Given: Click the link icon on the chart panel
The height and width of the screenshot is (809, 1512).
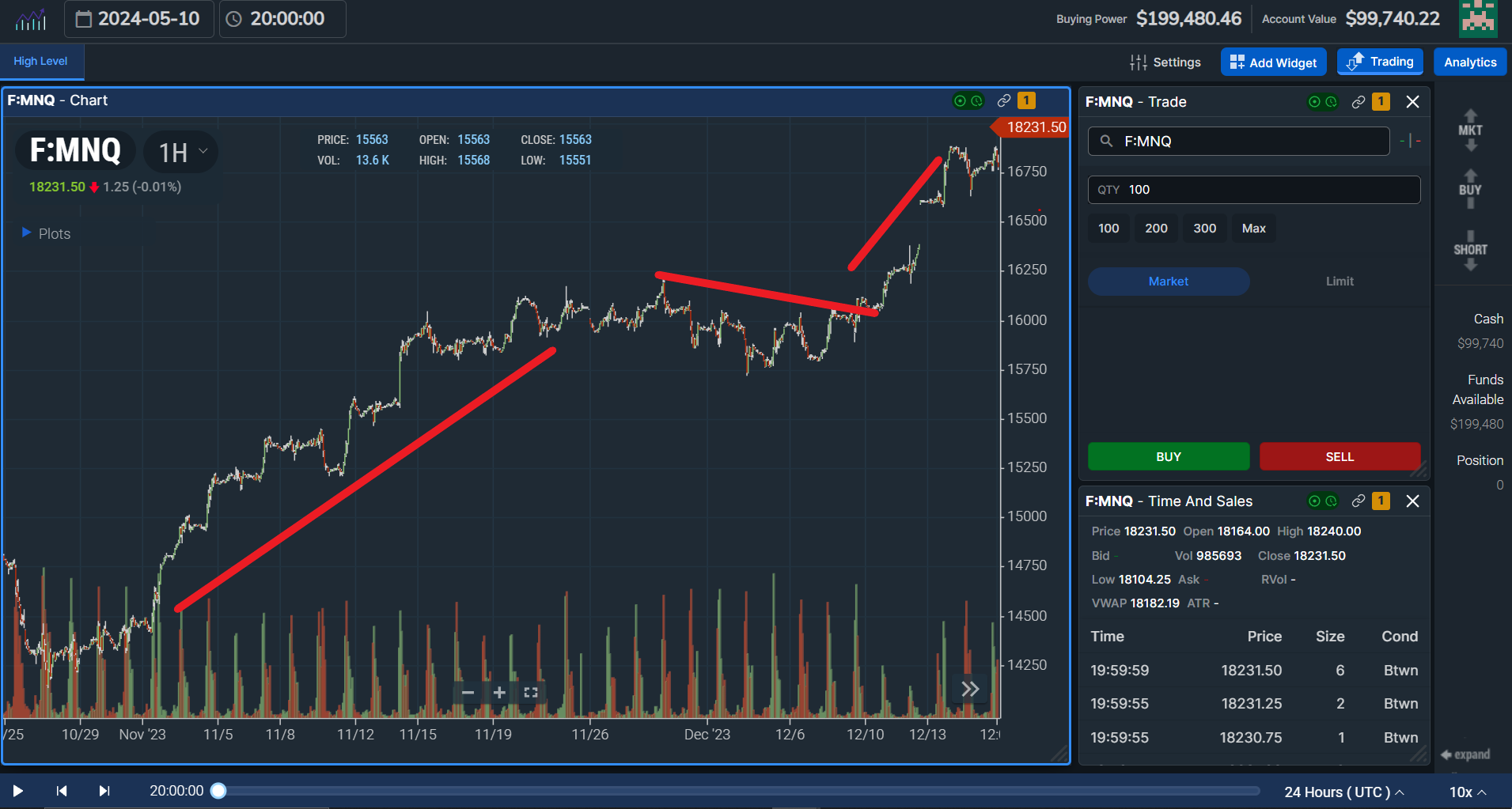Looking at the screenshot, I should tap(1004, 100).
